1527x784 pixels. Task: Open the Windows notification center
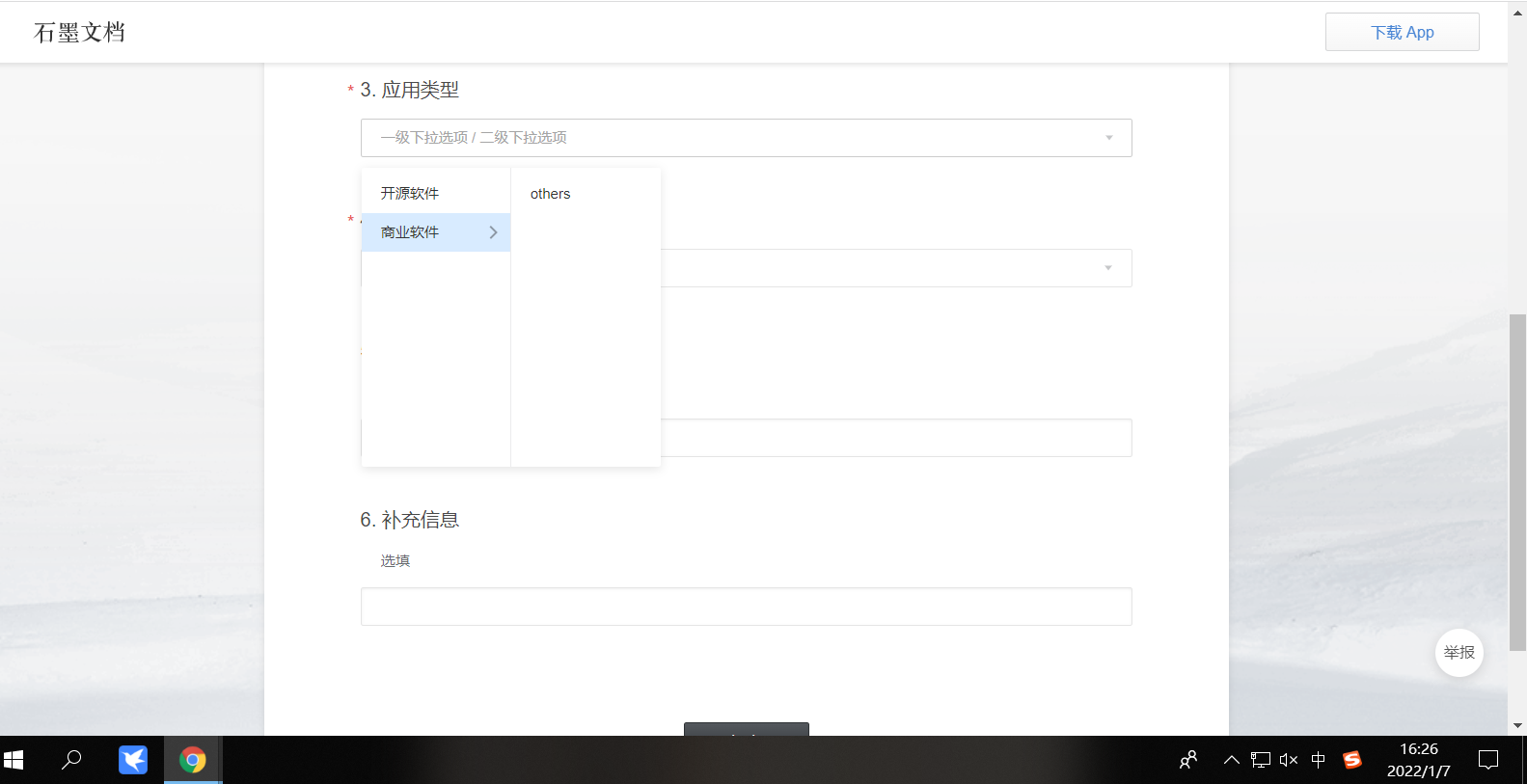(x=1488, y=760)
